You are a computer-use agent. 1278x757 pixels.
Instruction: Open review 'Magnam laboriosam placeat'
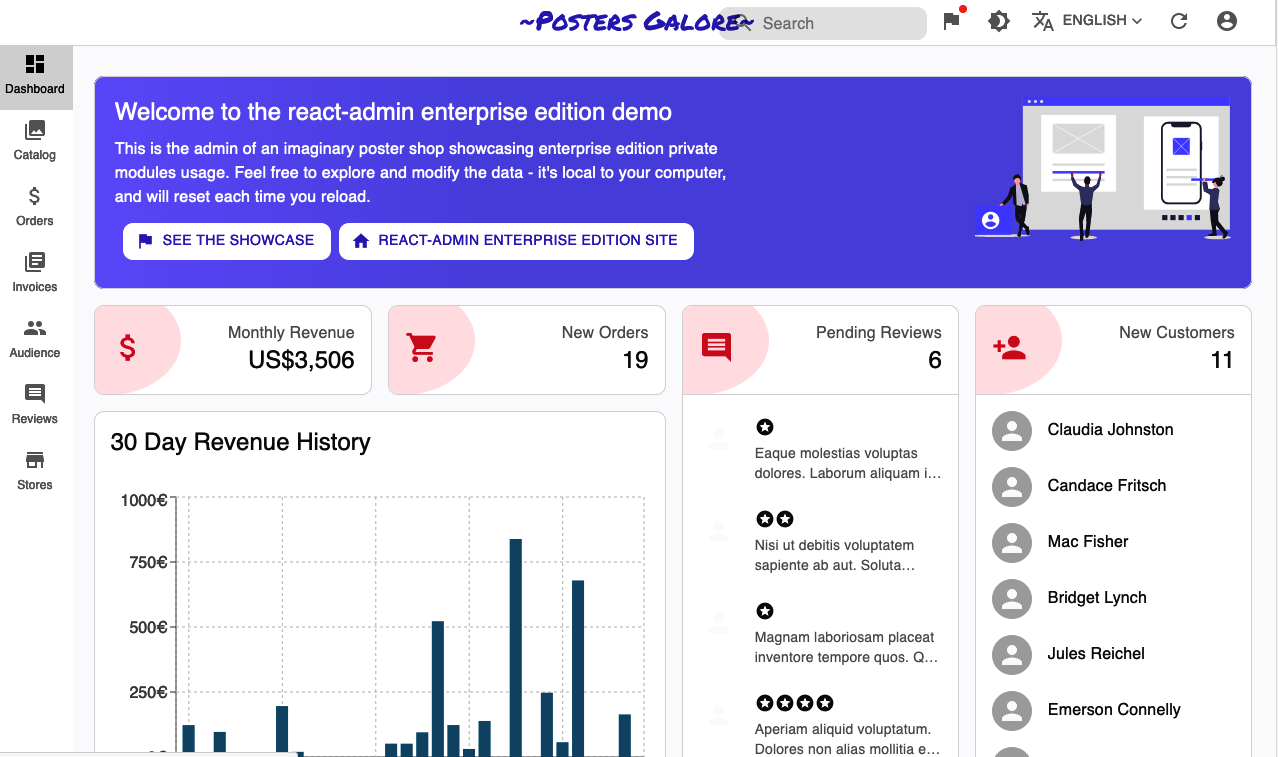(x=820, y=634)
